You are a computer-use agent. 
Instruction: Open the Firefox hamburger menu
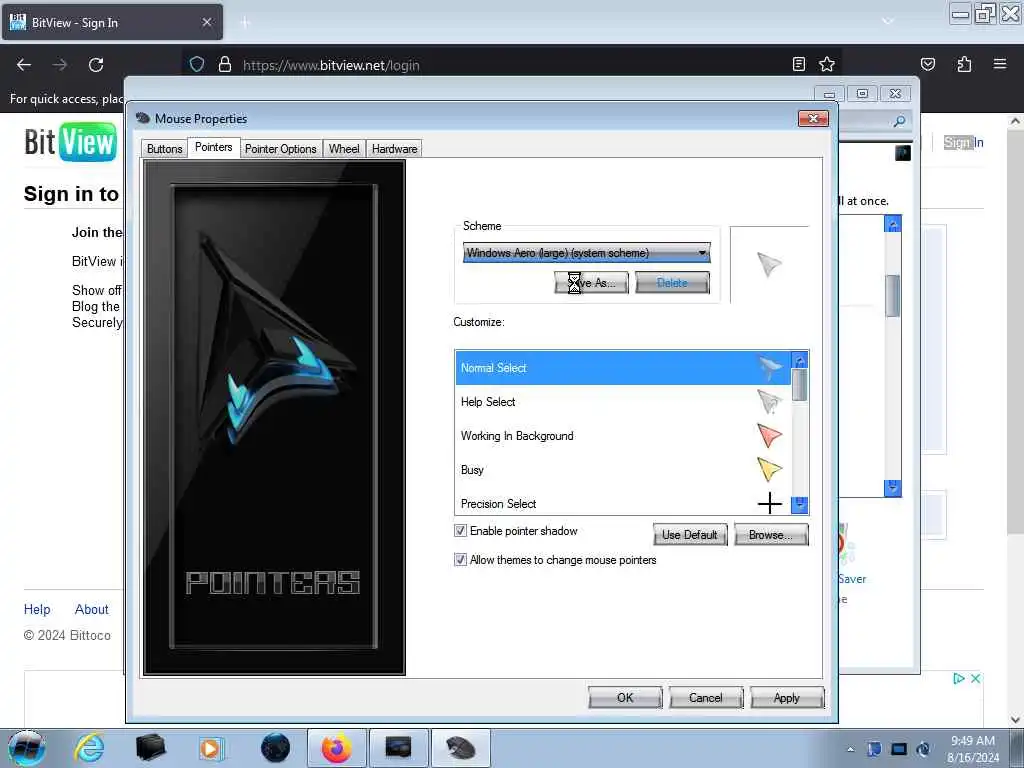(x=1000, y=64)
